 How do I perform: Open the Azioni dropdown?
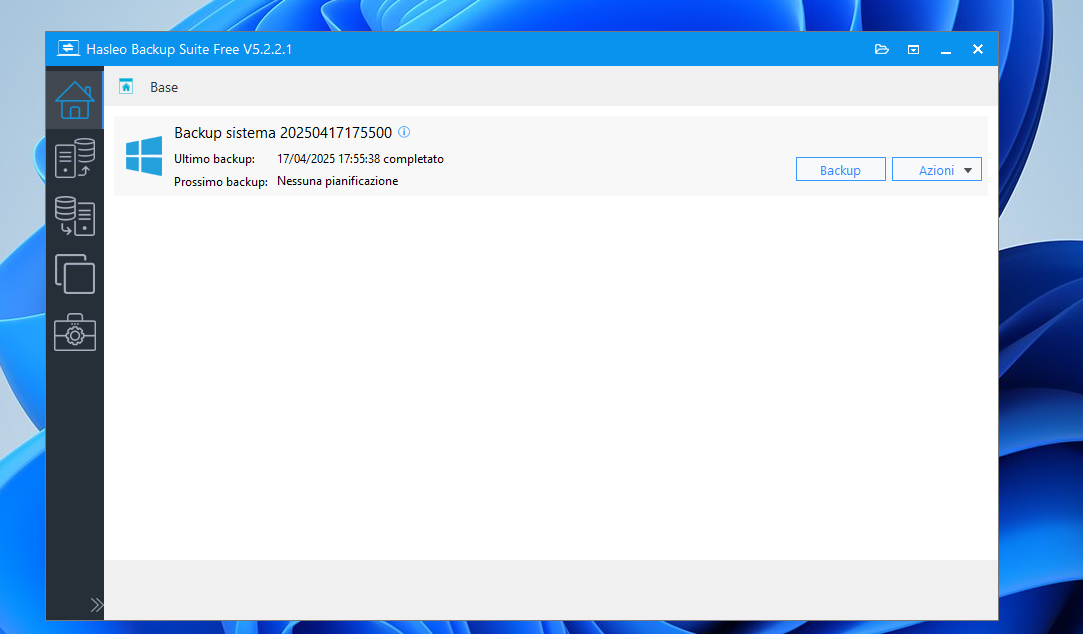pos(937,169)
